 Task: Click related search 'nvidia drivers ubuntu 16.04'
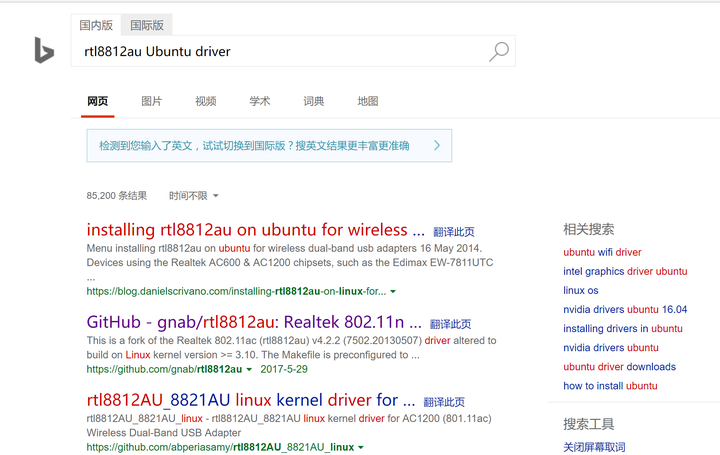click(x=625, y=309)
